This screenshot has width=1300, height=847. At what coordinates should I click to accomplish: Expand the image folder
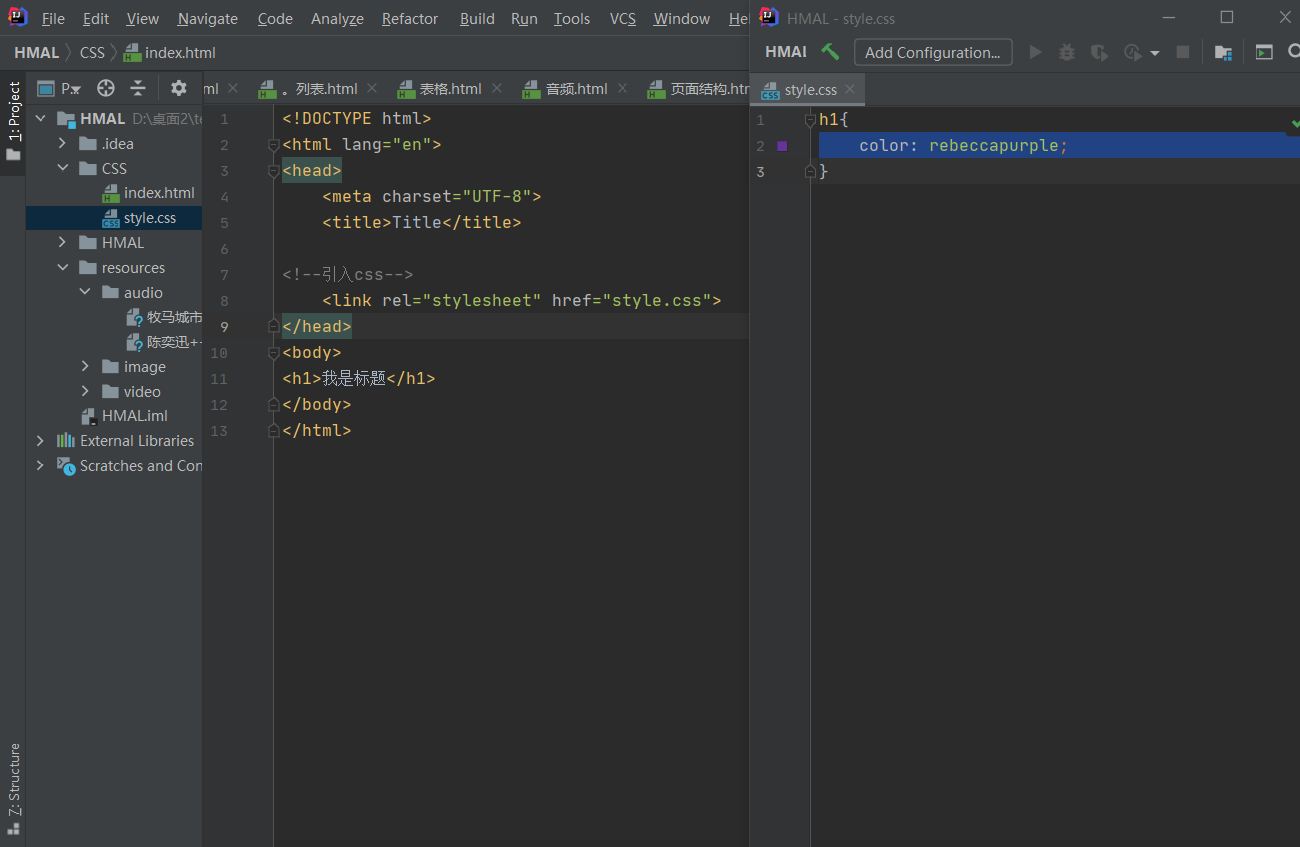pyautogui.click(x=85, y=367)
